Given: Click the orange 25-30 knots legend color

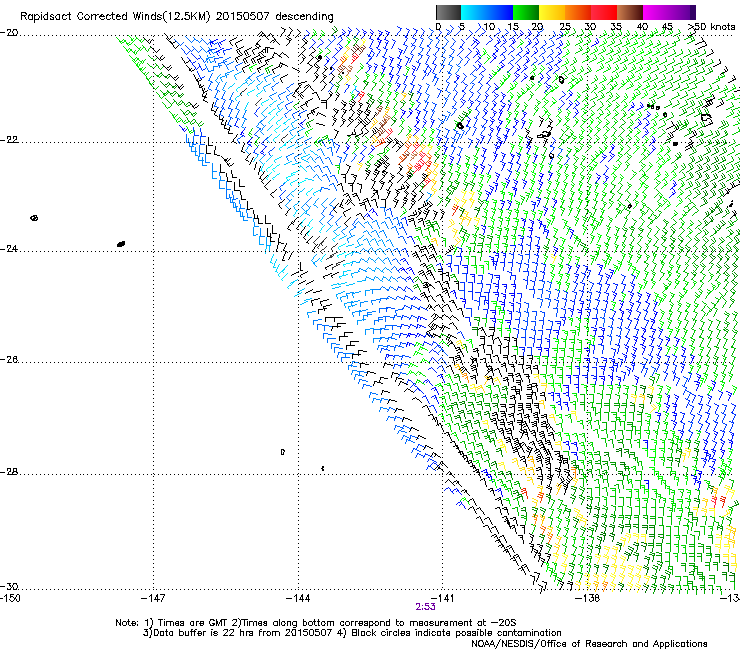Looking at the screenshot, I should point(578,12).
